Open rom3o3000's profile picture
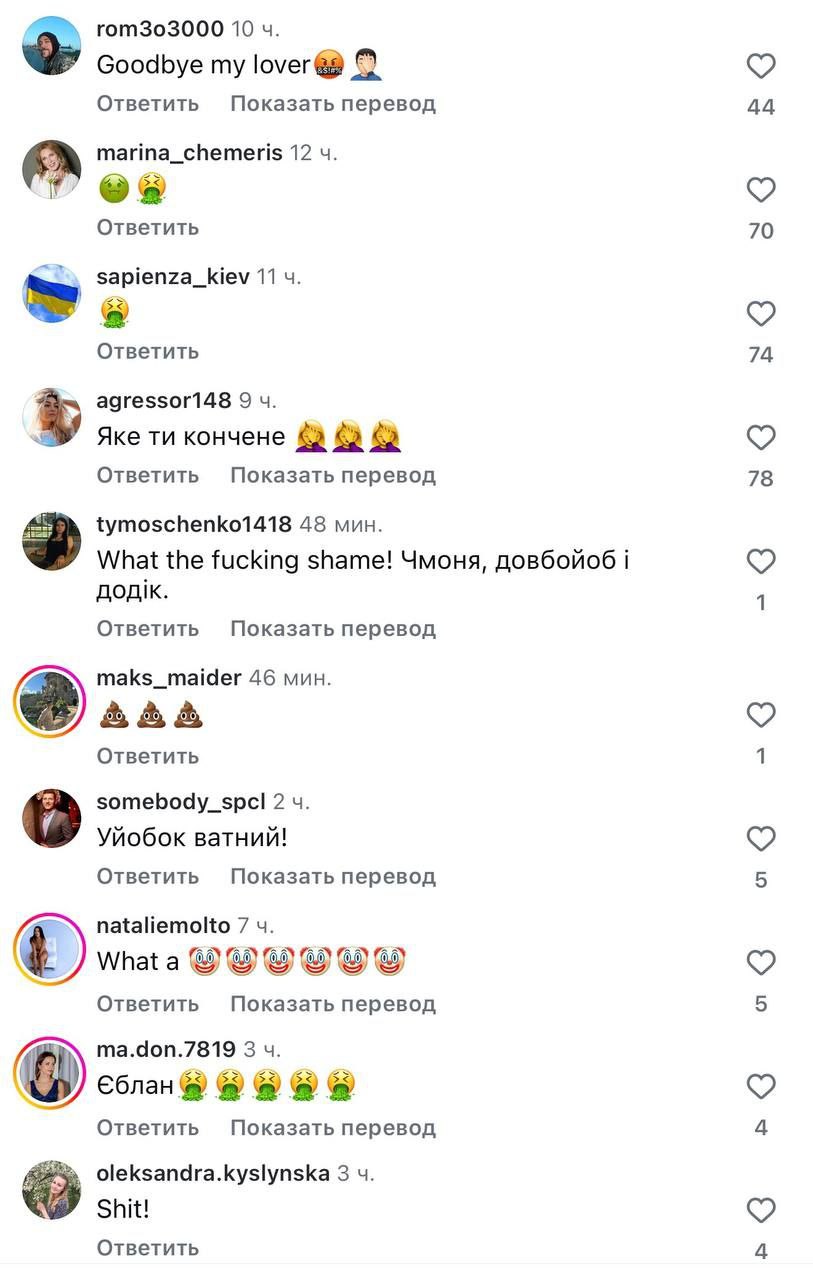 point(51,45)
